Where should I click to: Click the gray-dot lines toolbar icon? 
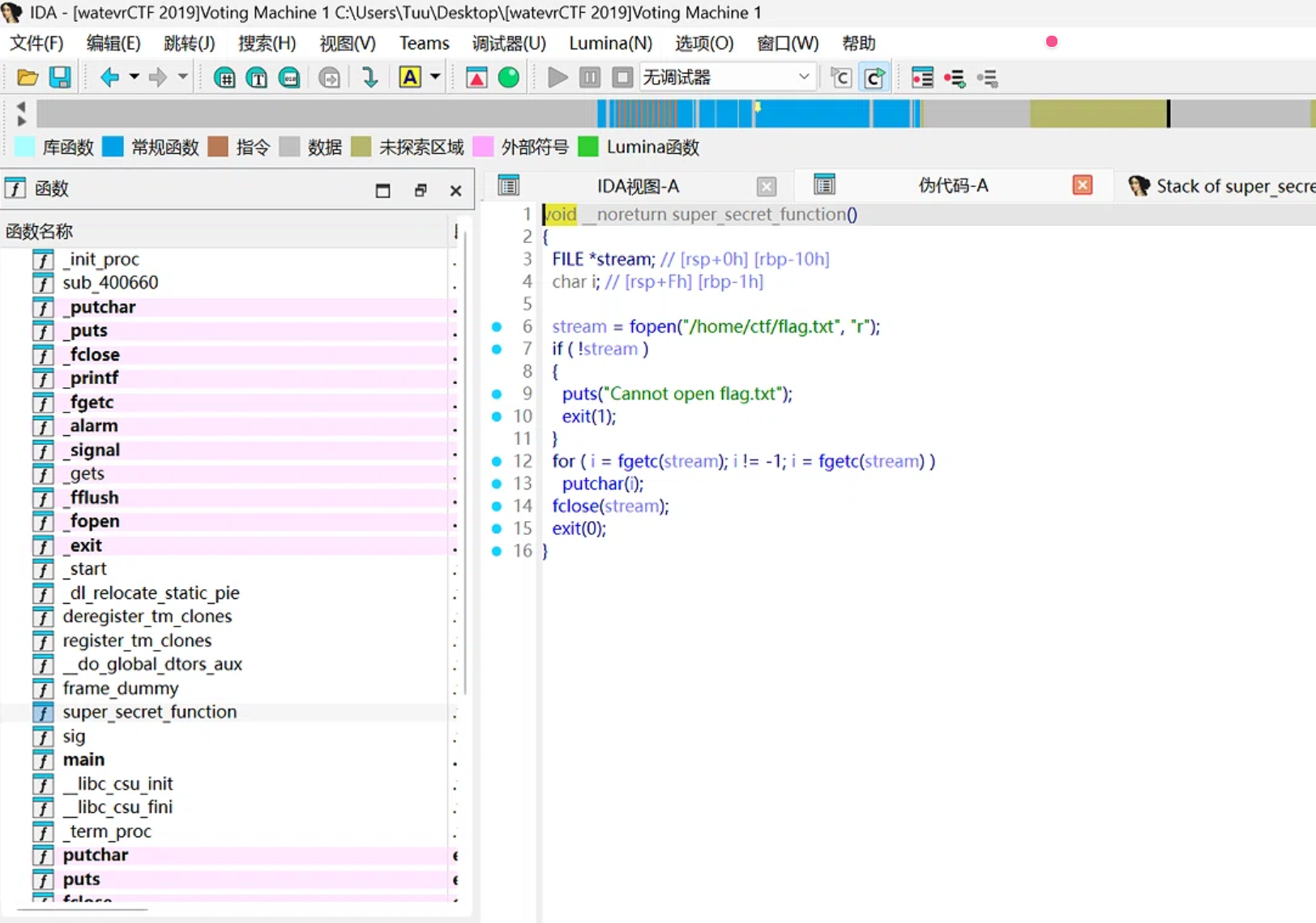point(987,78)
